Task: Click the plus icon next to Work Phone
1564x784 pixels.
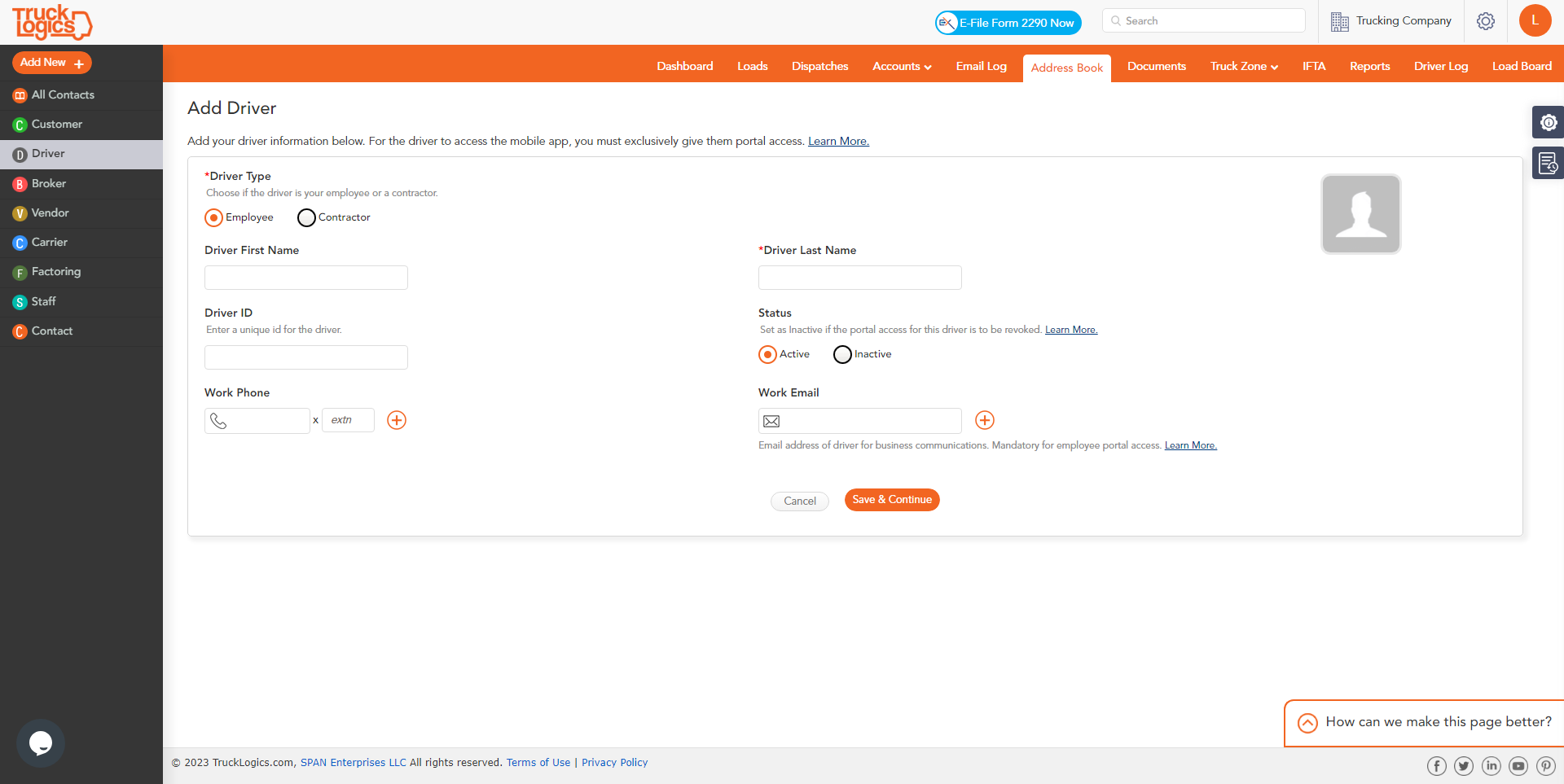Action: tap(397, 420)
